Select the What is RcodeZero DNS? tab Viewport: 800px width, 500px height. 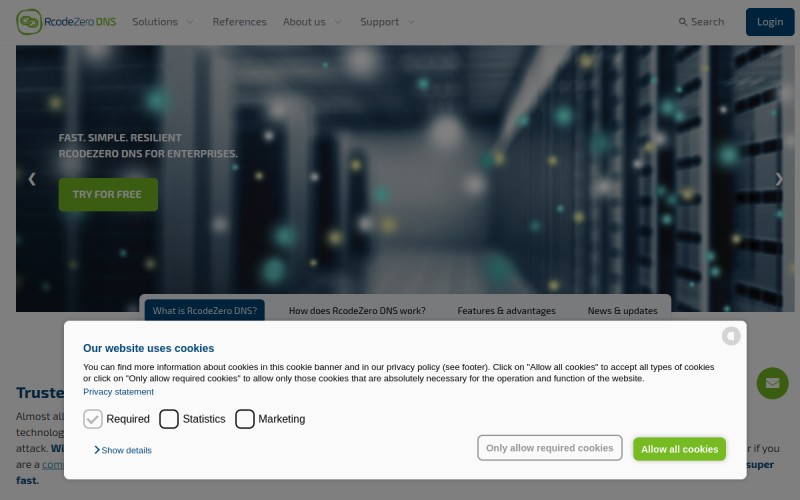(205, 310)
